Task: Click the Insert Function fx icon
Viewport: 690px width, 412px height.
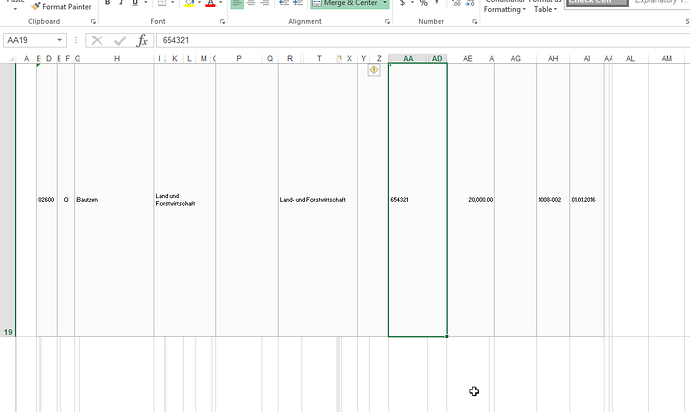Action: coord(142,40)
